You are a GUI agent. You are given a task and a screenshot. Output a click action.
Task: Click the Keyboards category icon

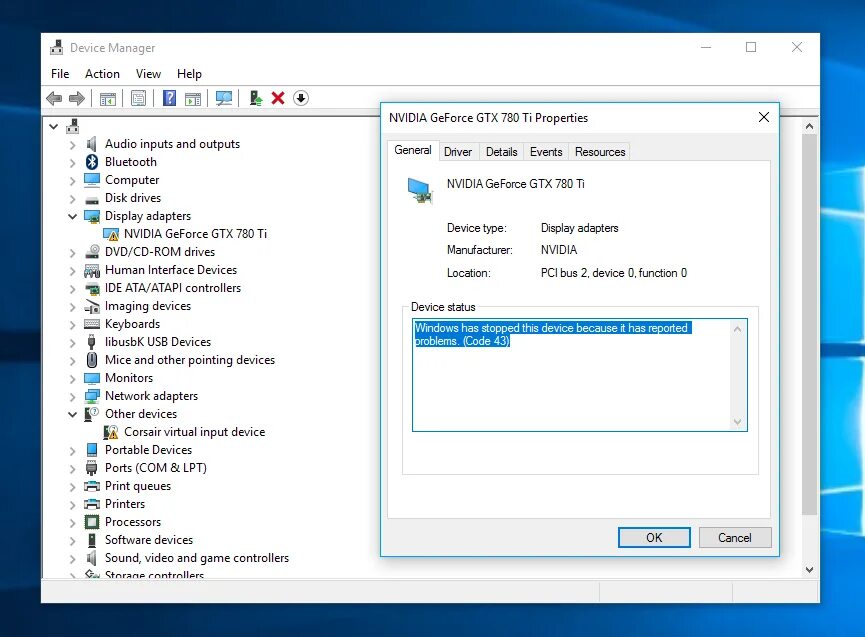point(92,324)
